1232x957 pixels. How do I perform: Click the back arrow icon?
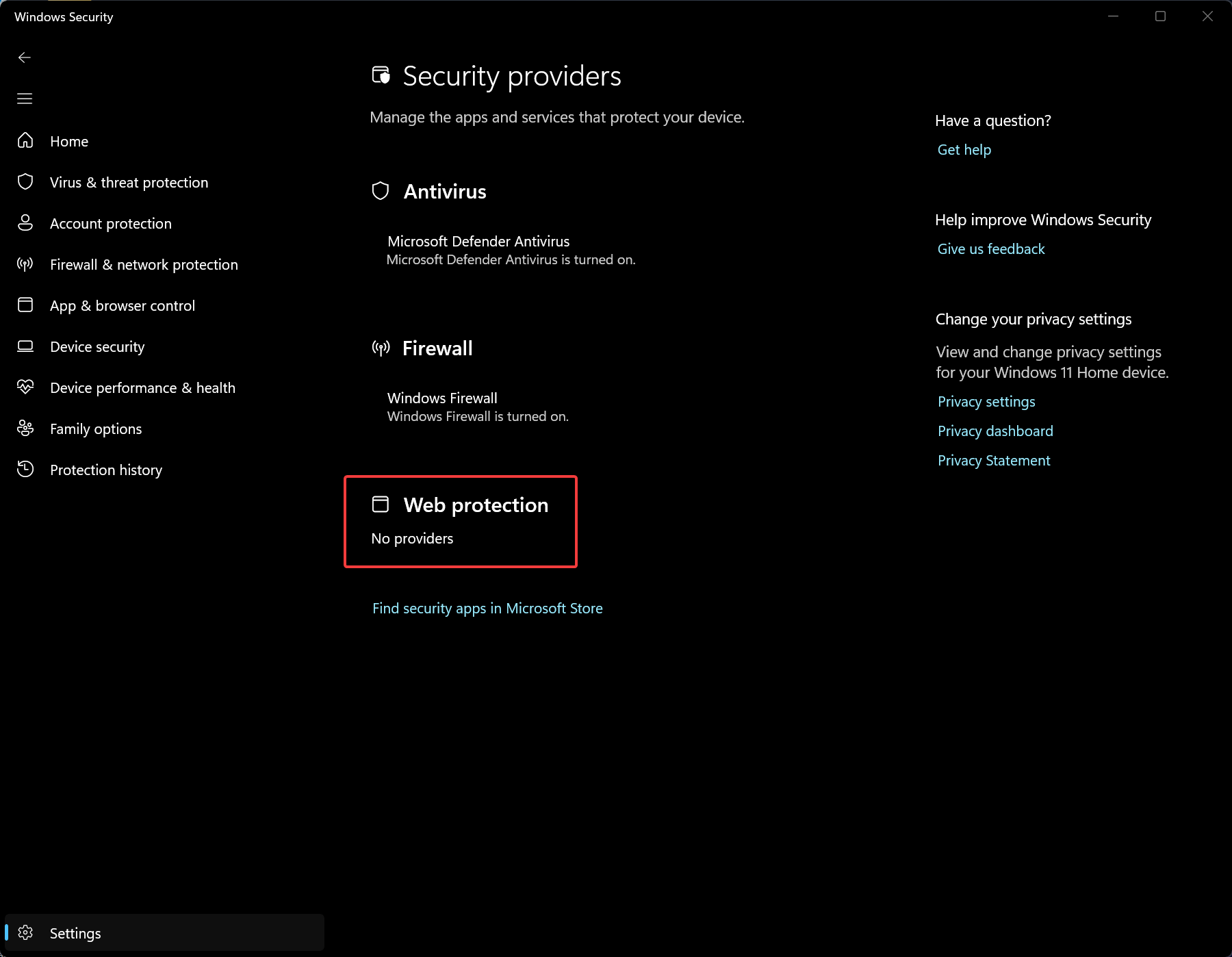tap(25, 58)
